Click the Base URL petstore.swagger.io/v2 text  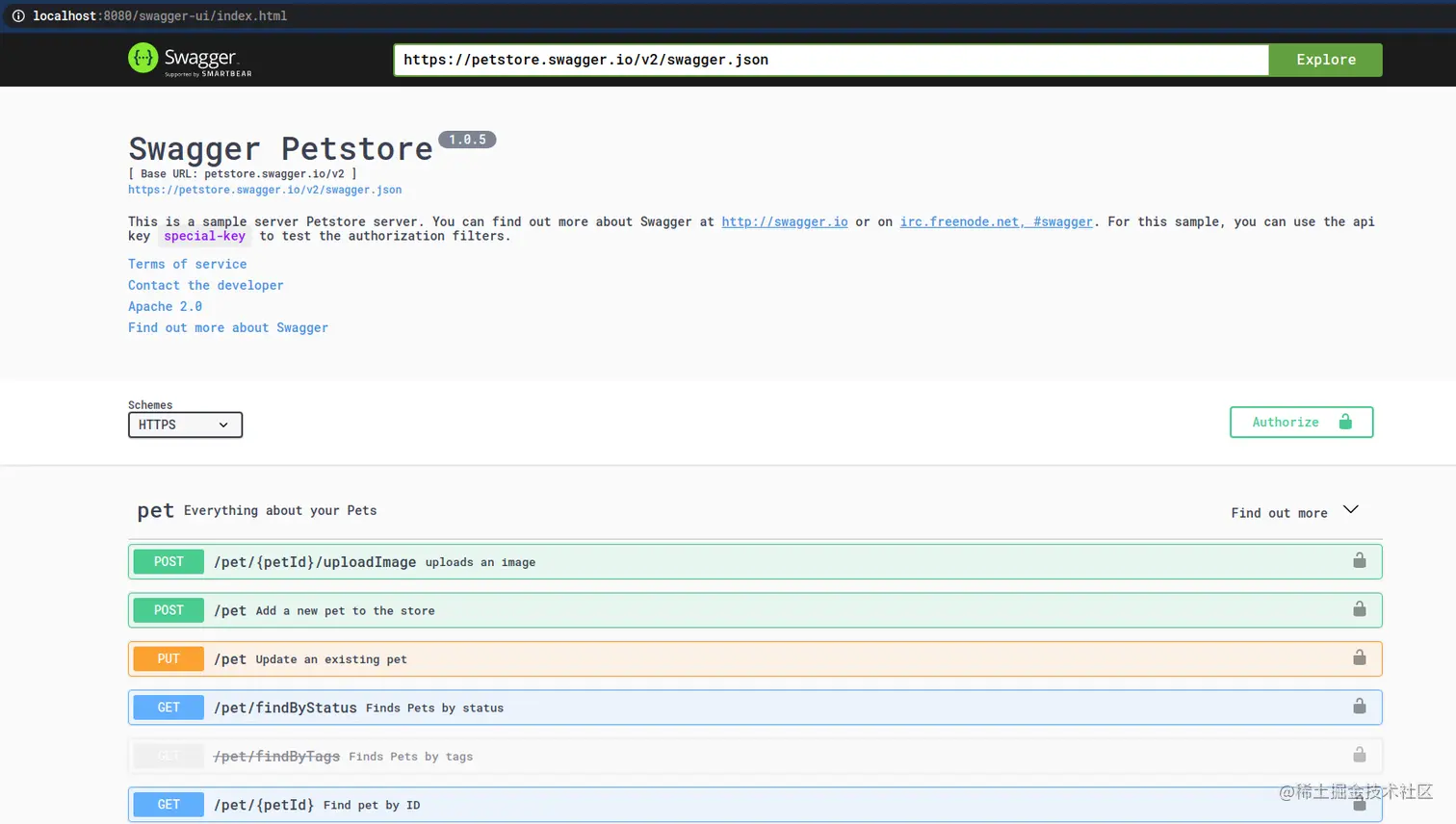point(243,174)
